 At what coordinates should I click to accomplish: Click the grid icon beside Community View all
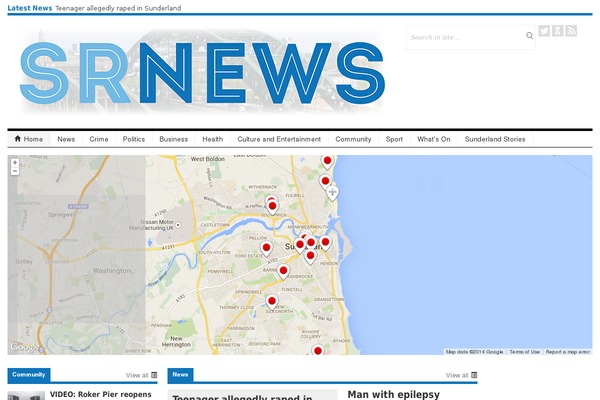click(x=154, y=375)
